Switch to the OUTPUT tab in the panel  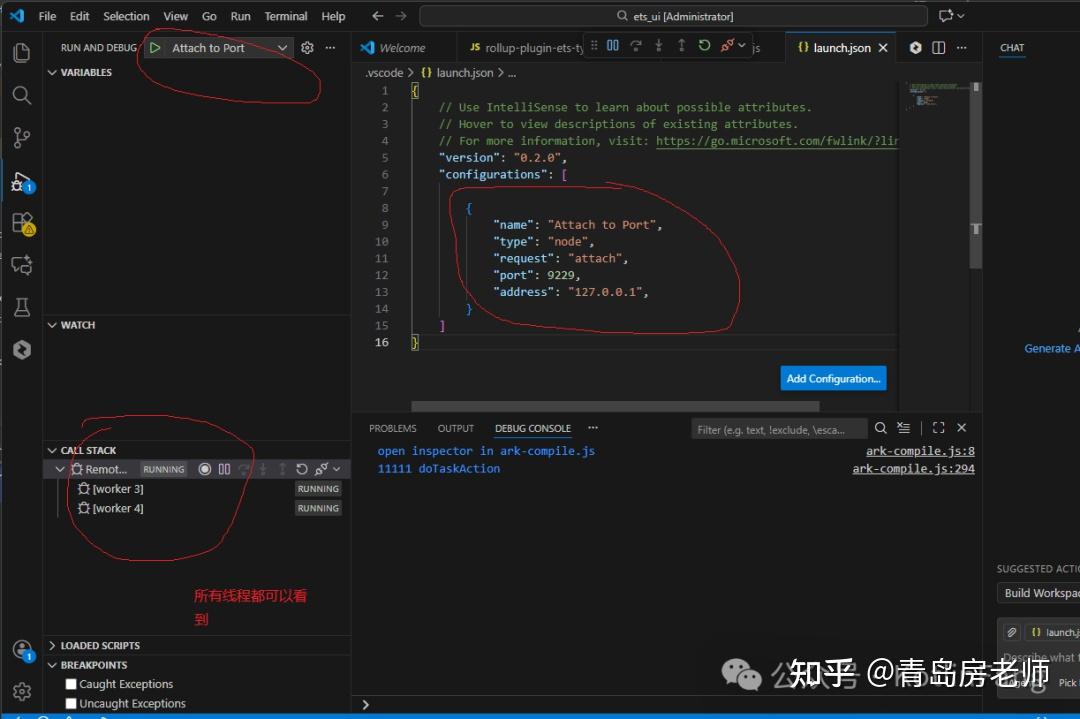click(x=455, y=428)
